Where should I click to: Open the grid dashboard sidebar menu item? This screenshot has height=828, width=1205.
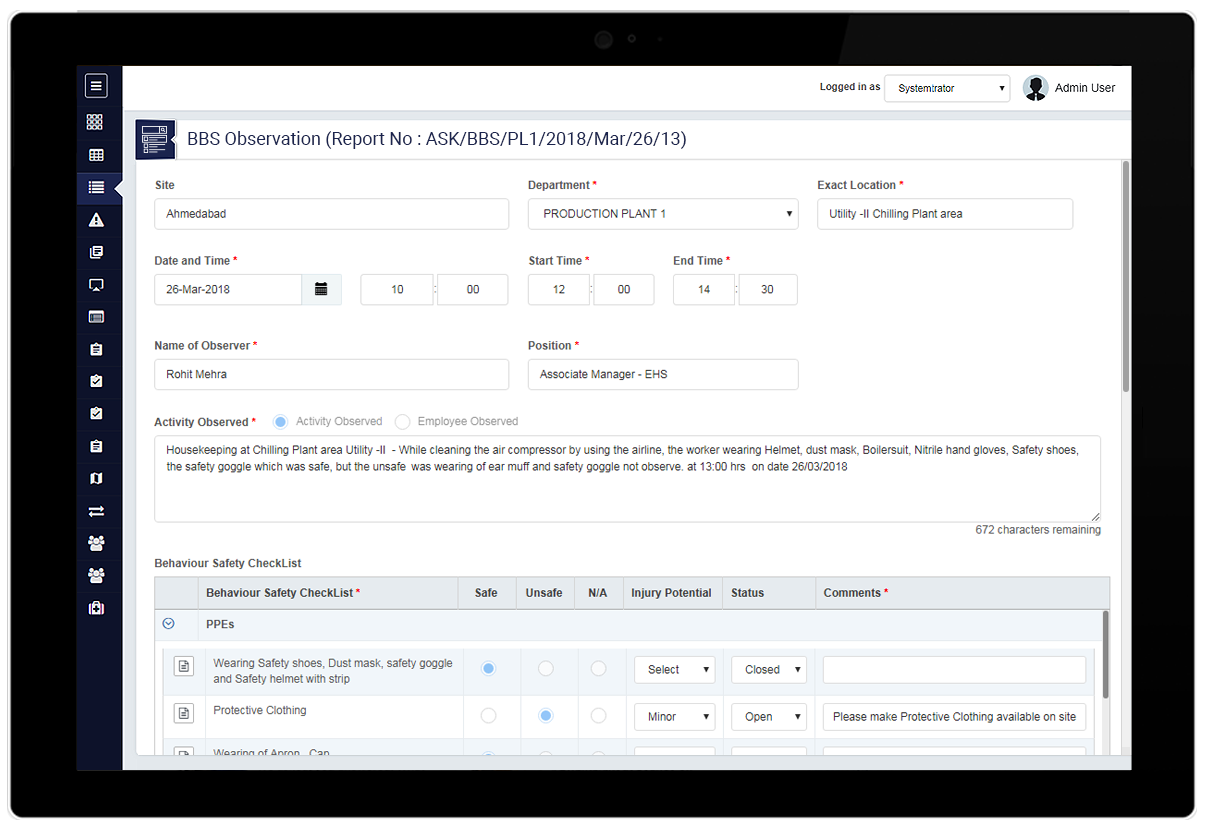tap(96, 122)
